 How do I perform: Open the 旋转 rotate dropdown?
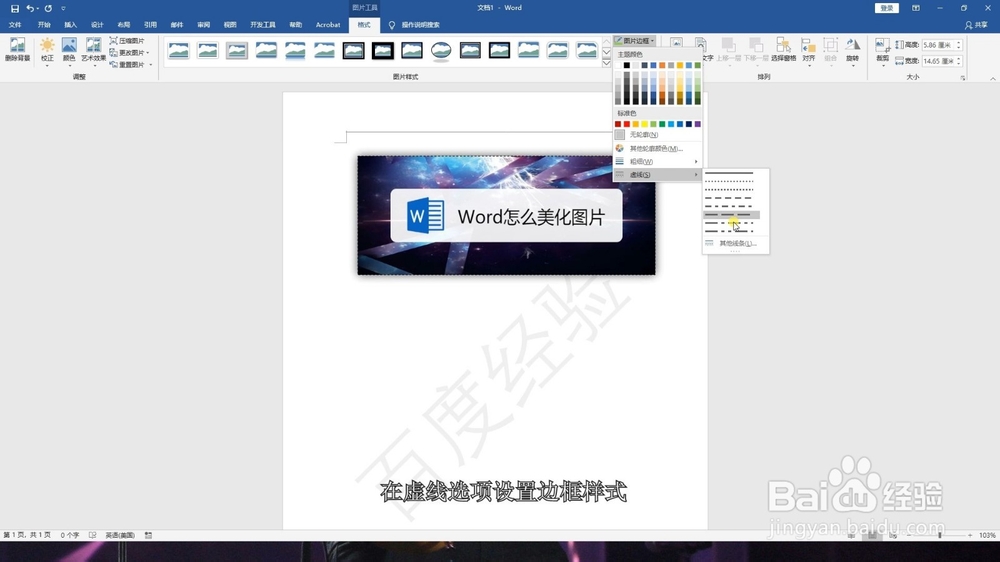coord(852,51)
